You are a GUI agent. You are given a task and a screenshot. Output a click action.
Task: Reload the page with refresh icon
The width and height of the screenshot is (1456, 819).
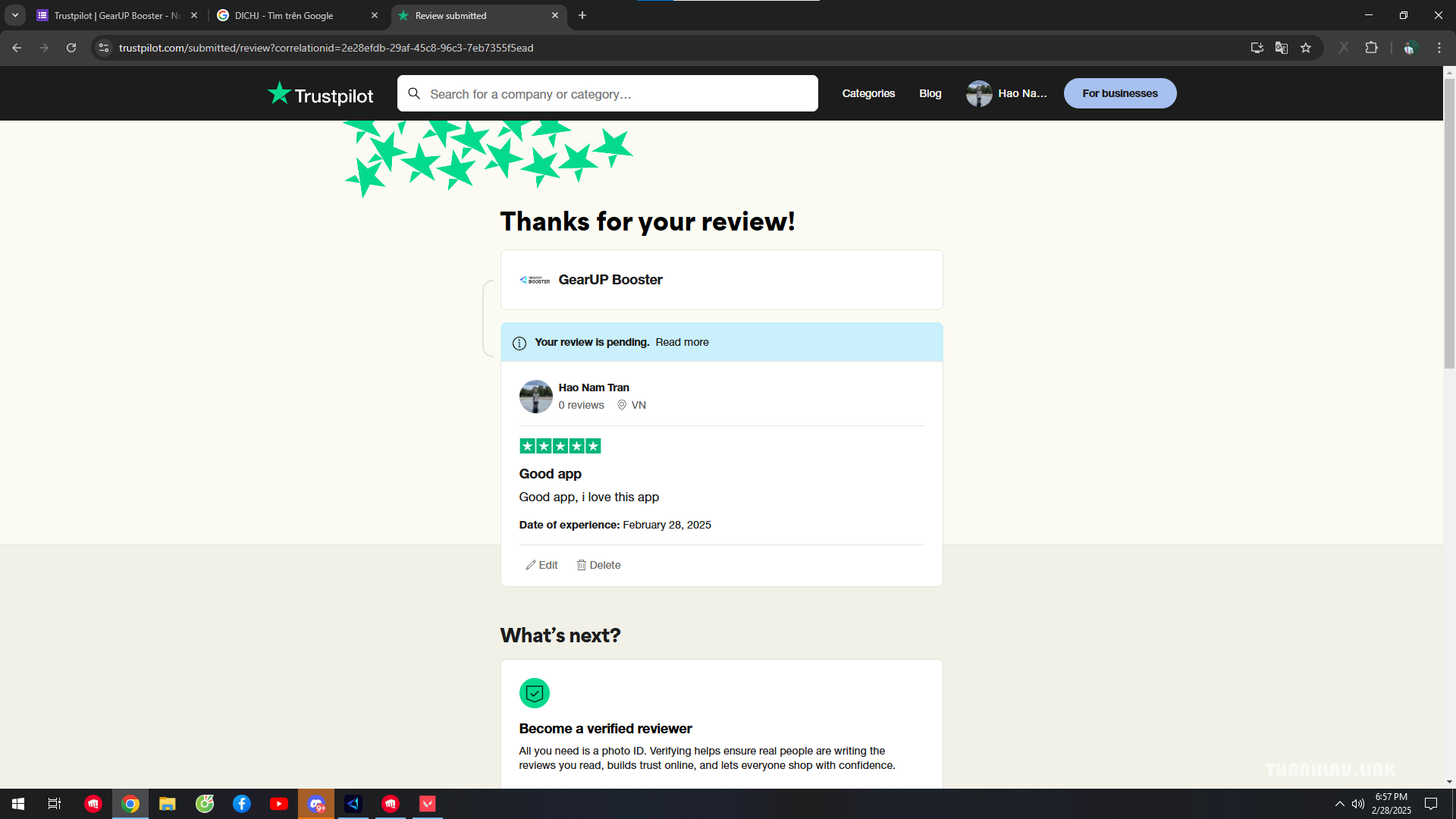tap(71, 48)
